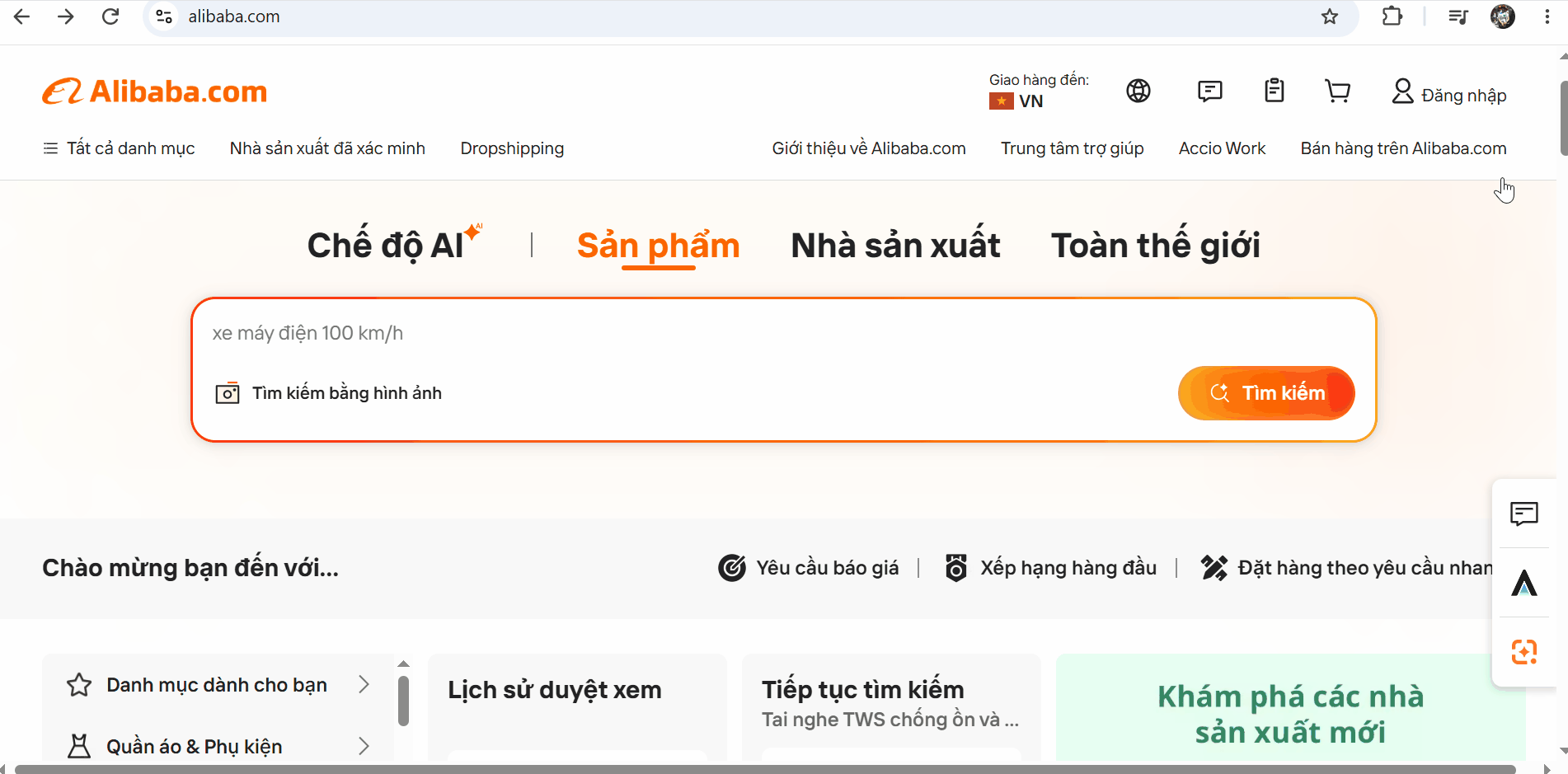Click 'Tai nghe TWS chống ồn và ...' text
The width and height of the screenshot is (1568, 774).
click(890, 720)
